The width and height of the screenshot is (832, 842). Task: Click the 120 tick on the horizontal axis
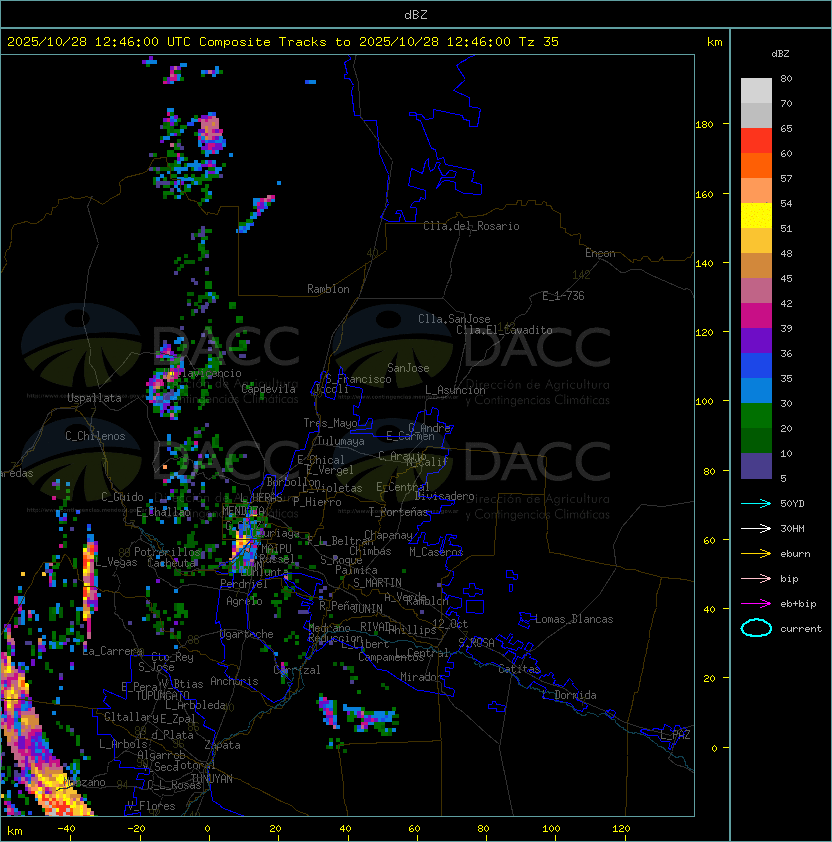(621, 829)
